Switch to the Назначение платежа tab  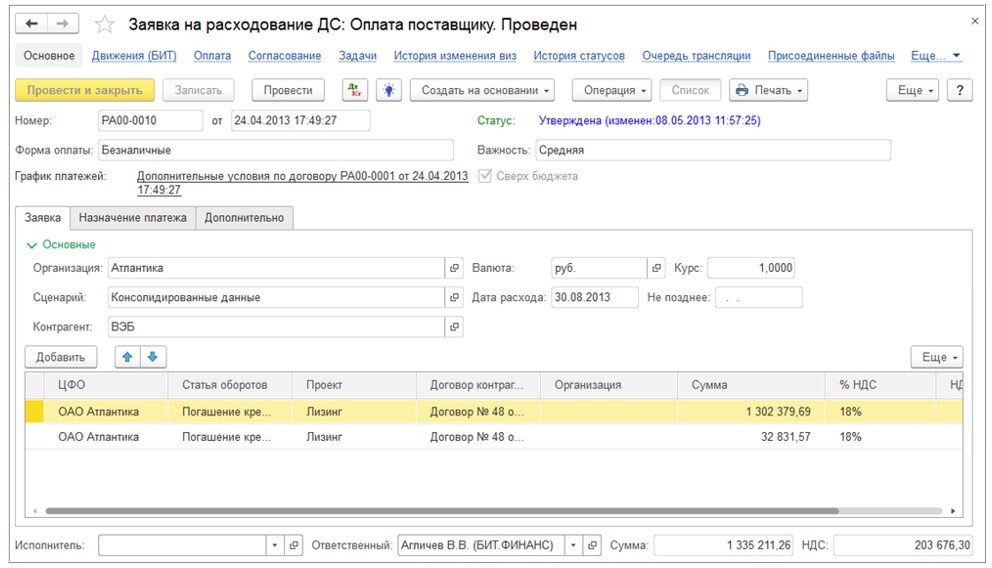[x=133, y=217]
